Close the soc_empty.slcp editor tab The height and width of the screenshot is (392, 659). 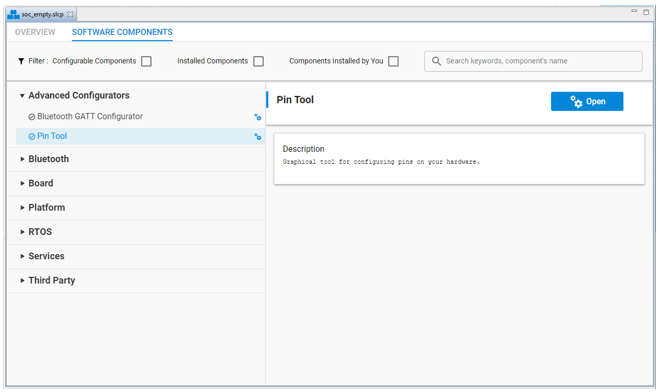(x=70, y=14)
